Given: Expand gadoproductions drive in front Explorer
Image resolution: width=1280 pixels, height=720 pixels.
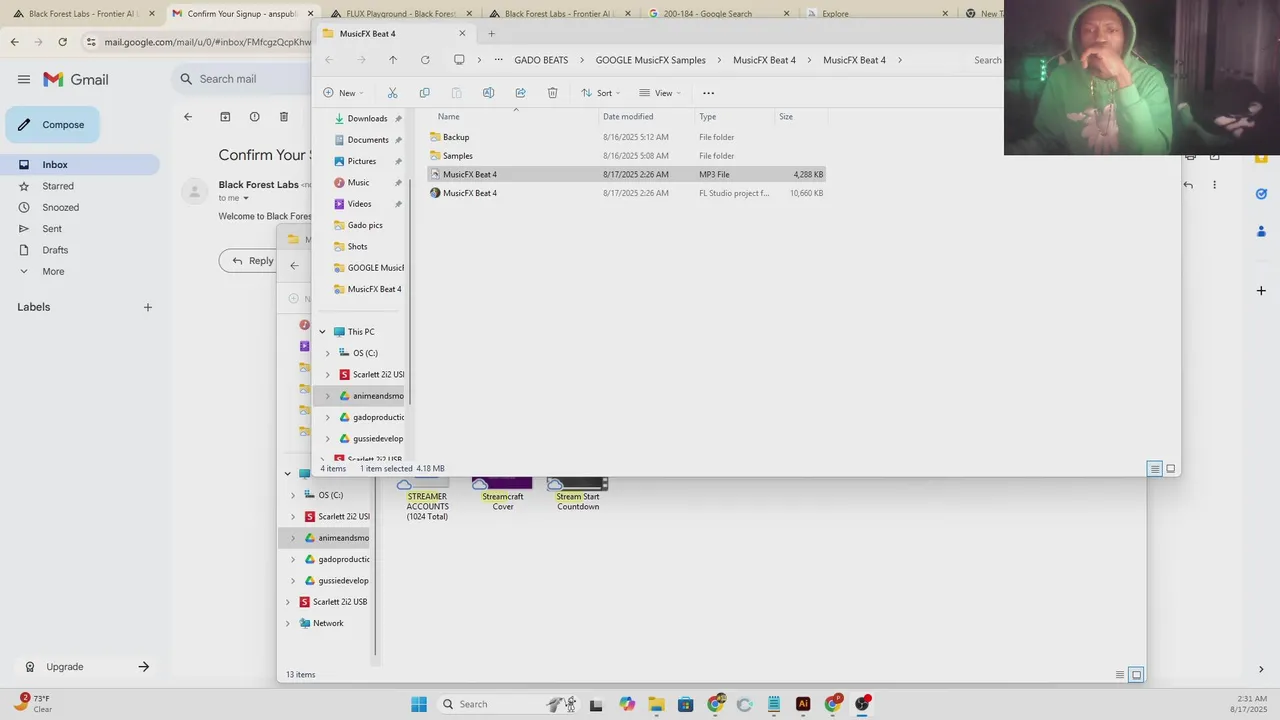Looking at the screenshot, I should pos(327,417).
